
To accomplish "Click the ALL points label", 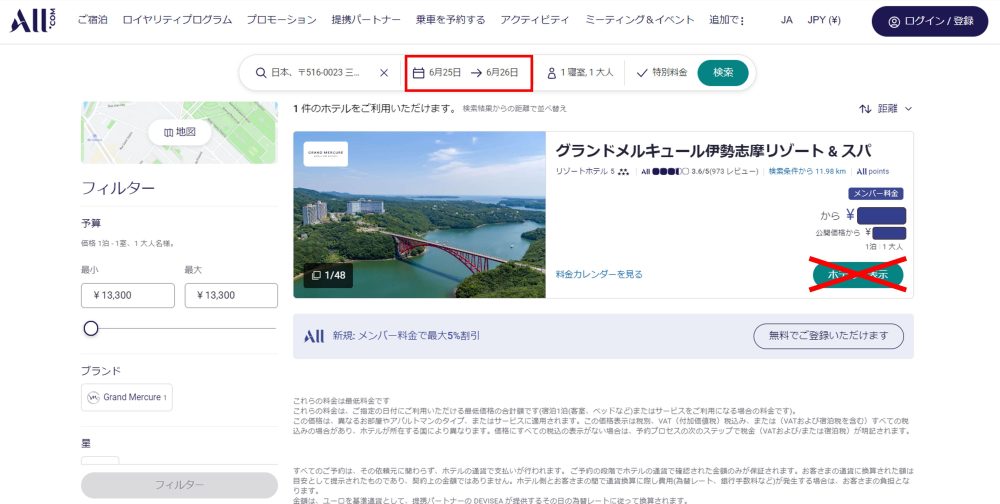I will (872, 172).
